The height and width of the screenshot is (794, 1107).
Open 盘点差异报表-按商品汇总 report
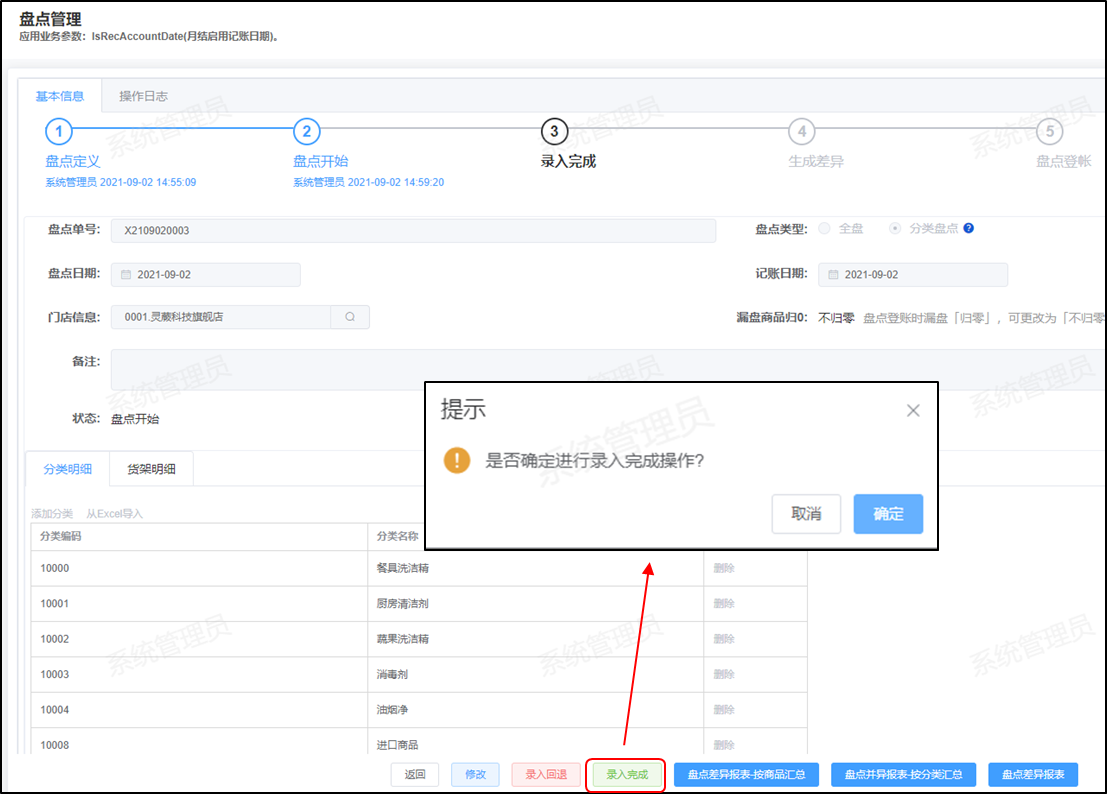pyautogui.click(x=746, y=774)
